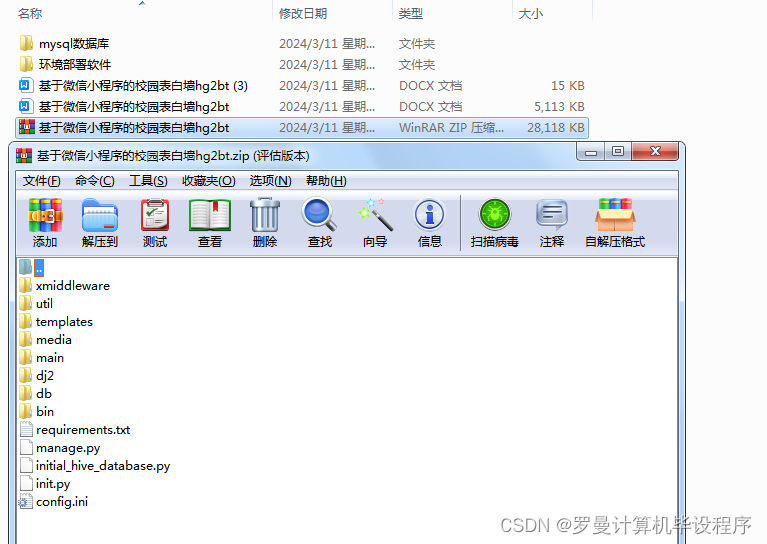Sort by 名称 column header in Explorer
Screen dimensions: 767x544
point(30,14)
